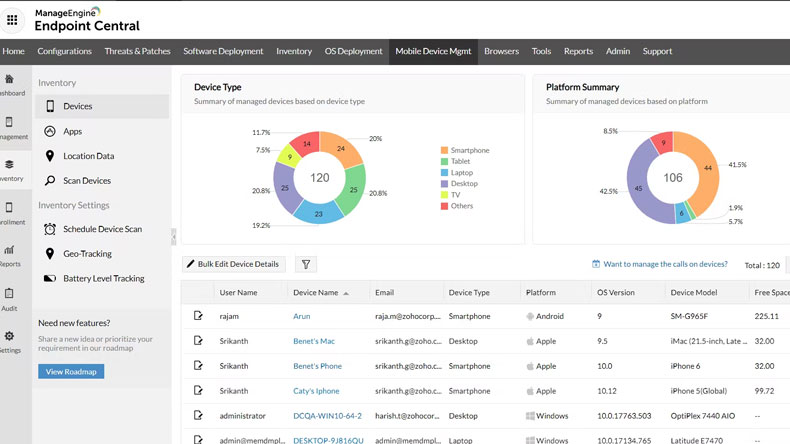
Task: Click the edit icon for rajam's row
Action: point(198,316)
